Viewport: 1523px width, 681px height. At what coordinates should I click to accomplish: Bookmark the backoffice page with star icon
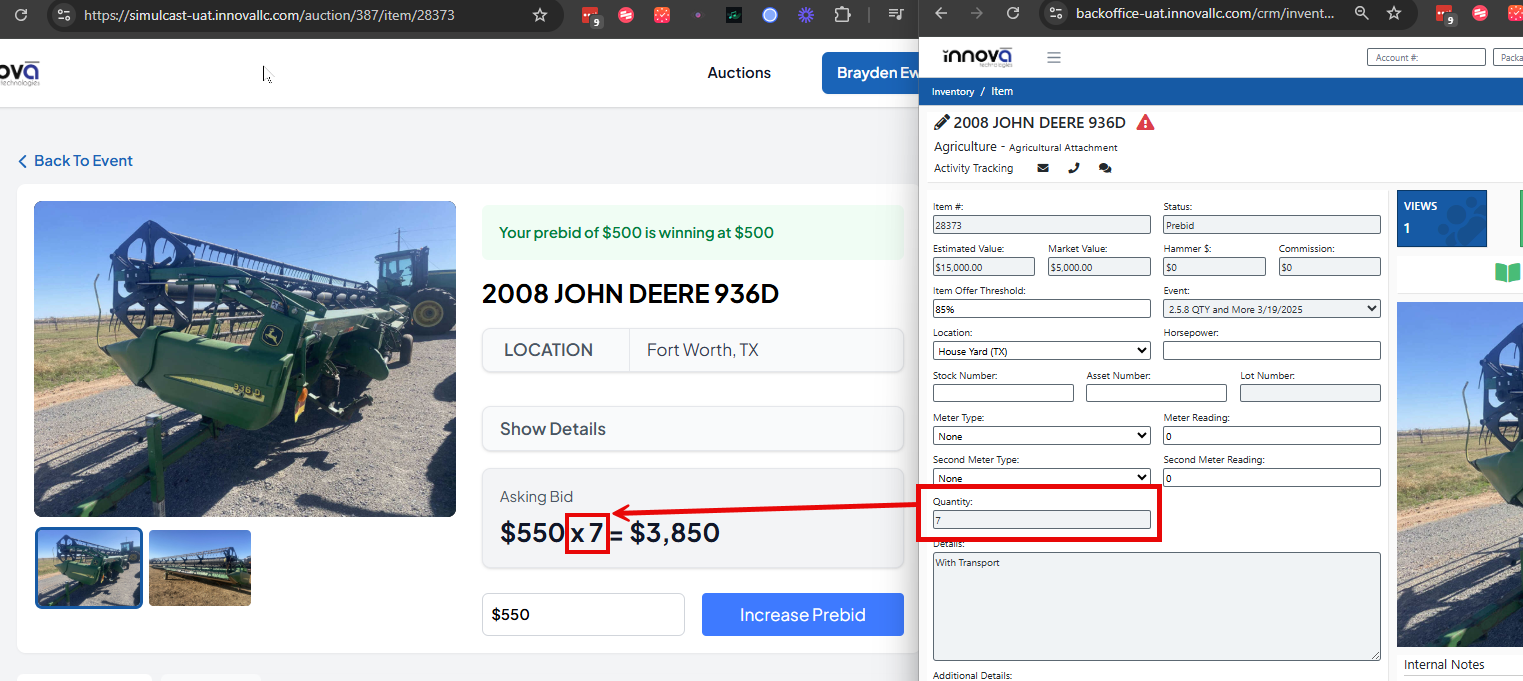point(1394,13)
